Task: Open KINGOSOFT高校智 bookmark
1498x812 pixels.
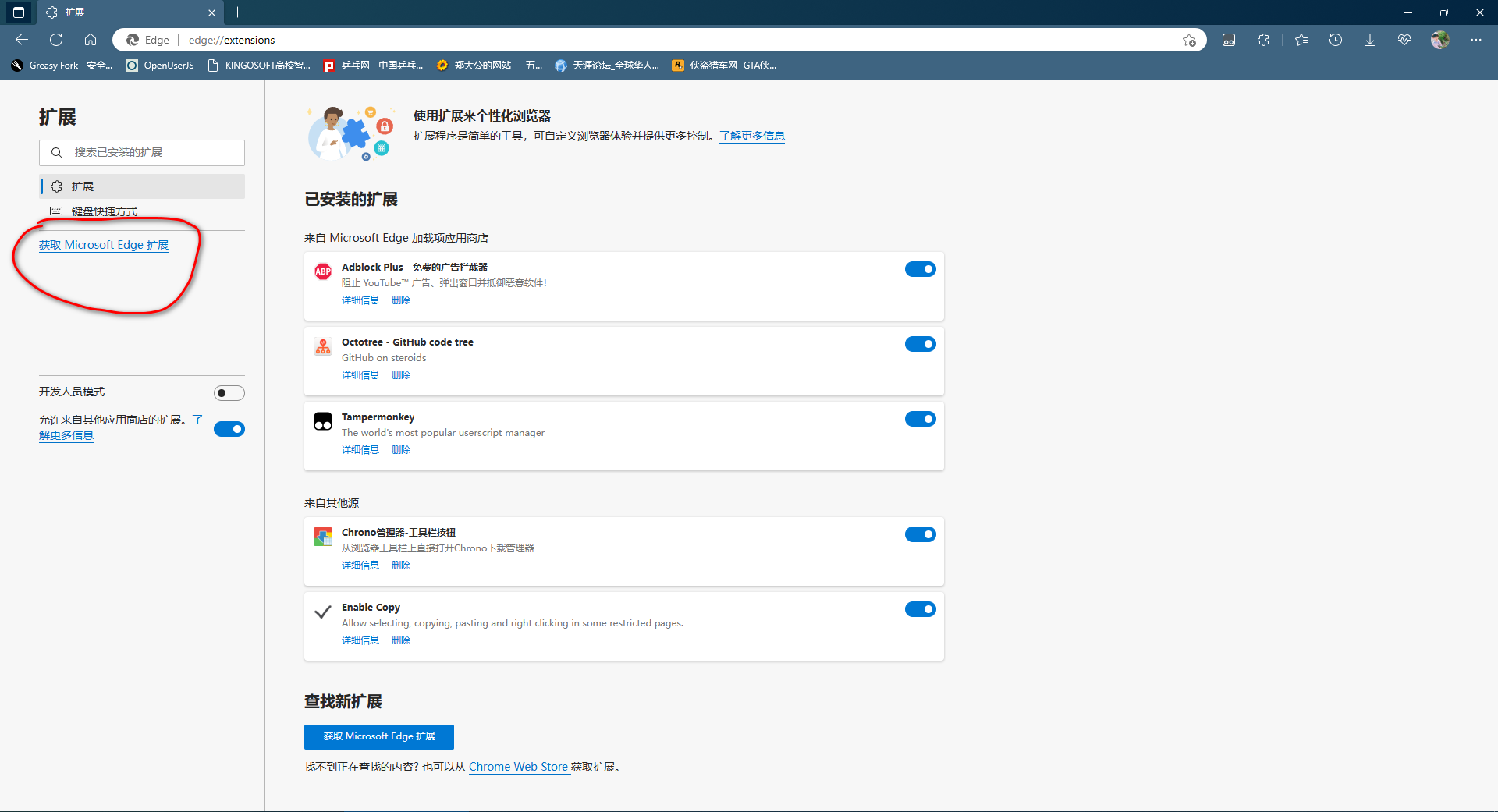Action: point(259,66)
